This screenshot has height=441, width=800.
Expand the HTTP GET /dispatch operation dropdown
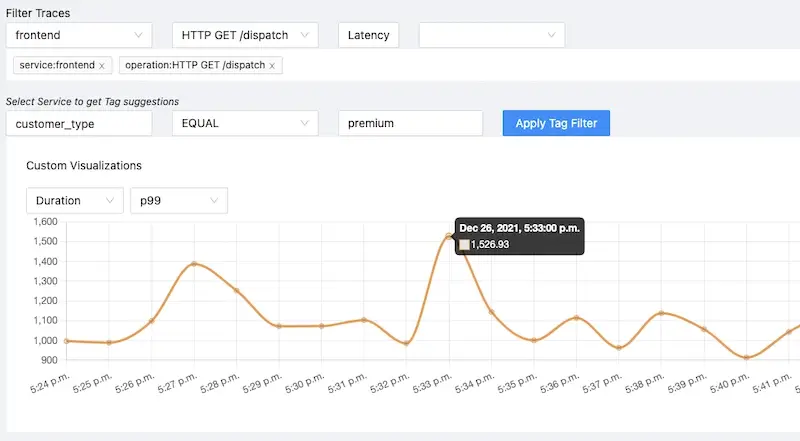245,35
